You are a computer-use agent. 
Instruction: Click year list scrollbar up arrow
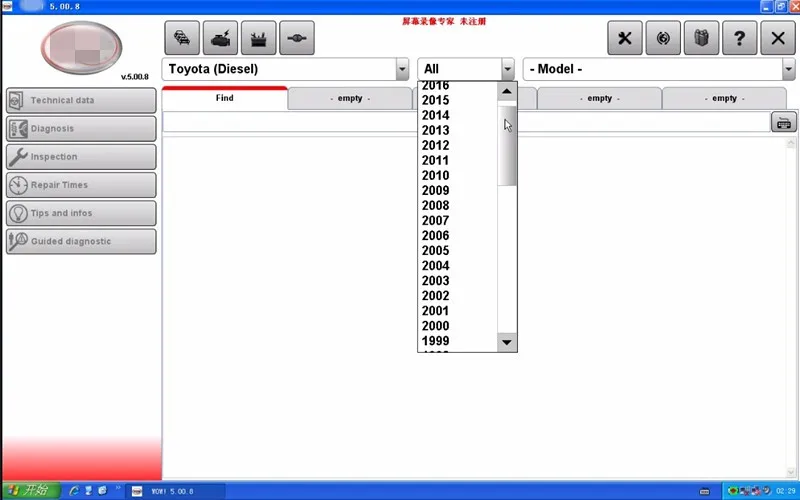(507, 91)
